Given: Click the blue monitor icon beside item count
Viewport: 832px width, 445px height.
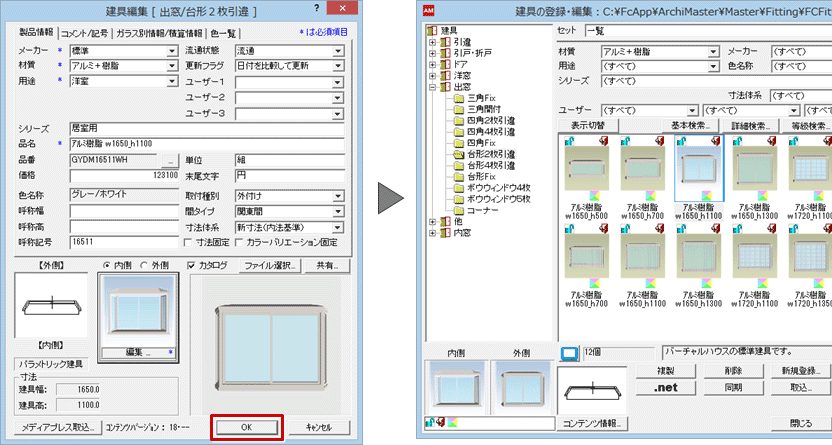Looking at the screenshot, I should 568,352.
